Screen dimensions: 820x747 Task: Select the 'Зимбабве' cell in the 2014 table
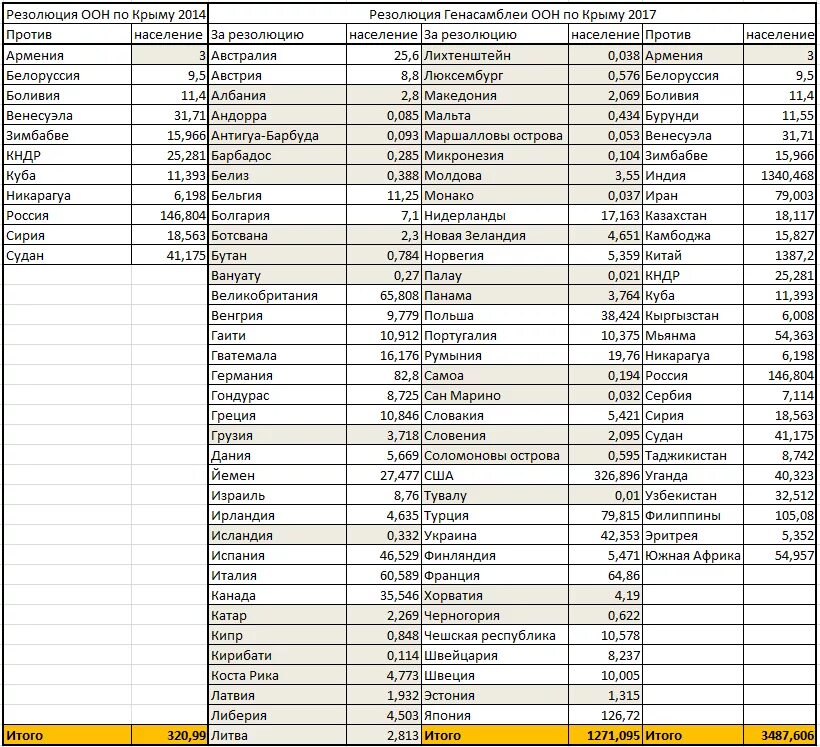click(67, 135)
